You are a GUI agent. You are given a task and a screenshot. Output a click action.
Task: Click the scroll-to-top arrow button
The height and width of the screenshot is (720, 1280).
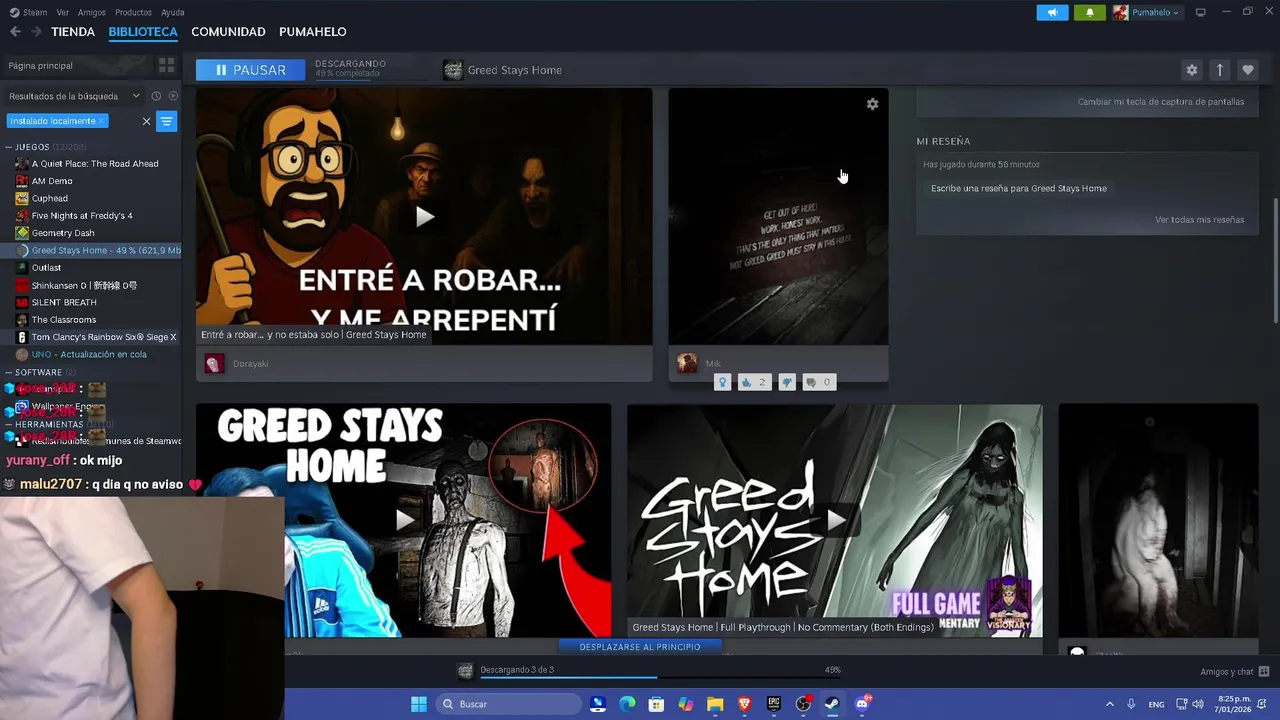click(1219, 70)
